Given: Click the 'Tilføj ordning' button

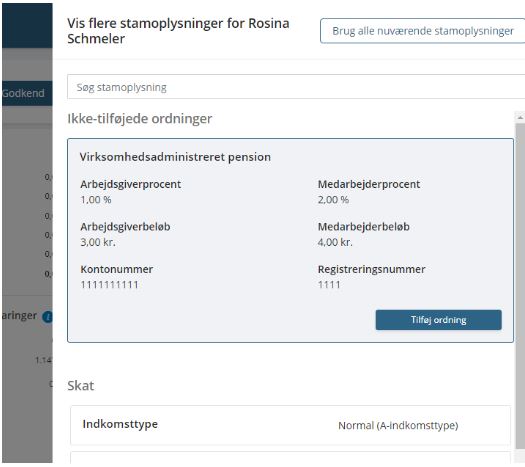Looking at the screenshot, I should [438, 320].
